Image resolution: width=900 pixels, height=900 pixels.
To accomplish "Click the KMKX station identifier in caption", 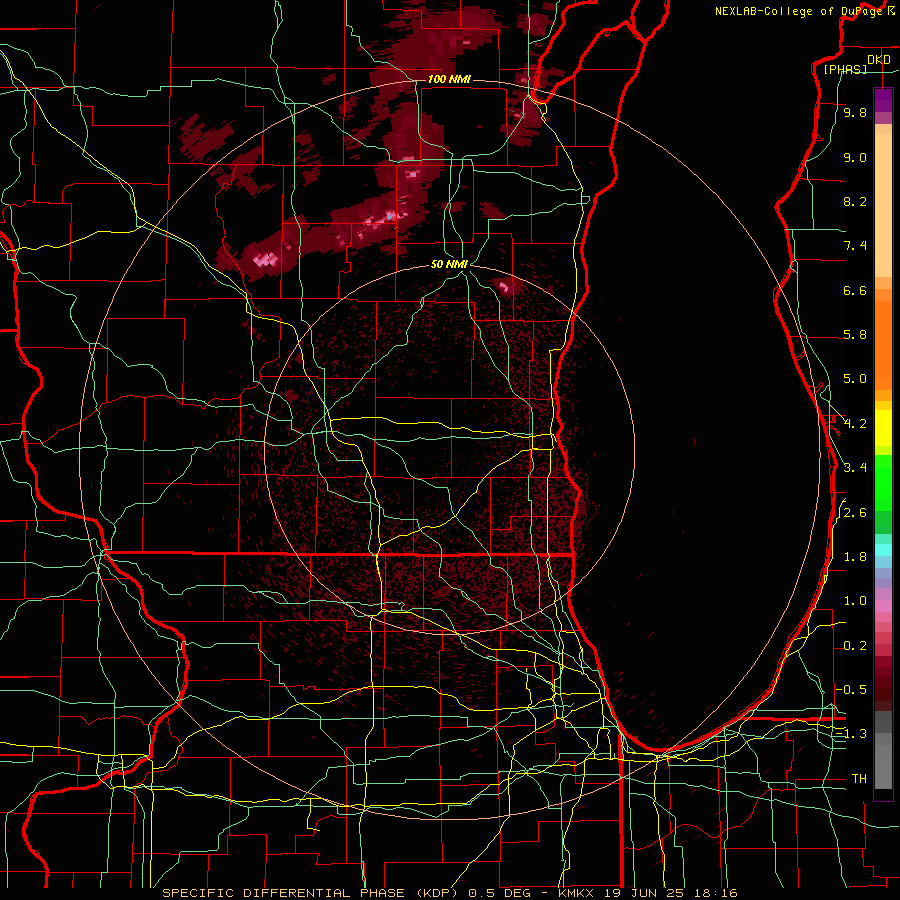I will 577,893.
